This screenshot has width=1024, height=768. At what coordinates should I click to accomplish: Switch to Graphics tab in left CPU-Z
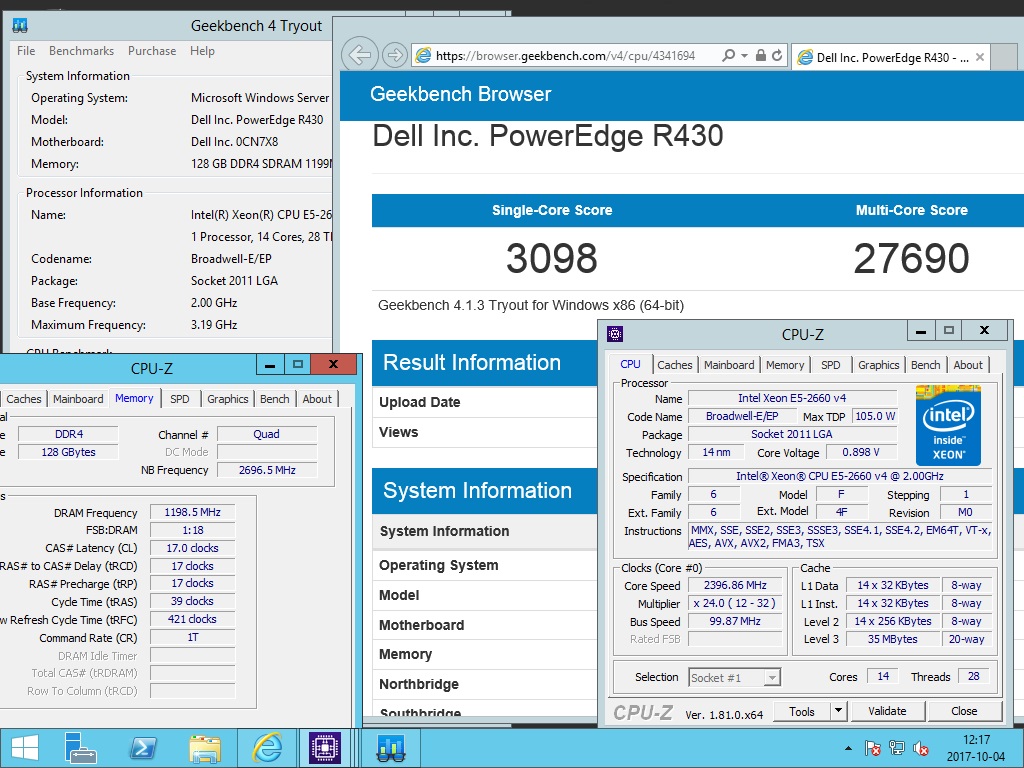click(x=228, y=399)
